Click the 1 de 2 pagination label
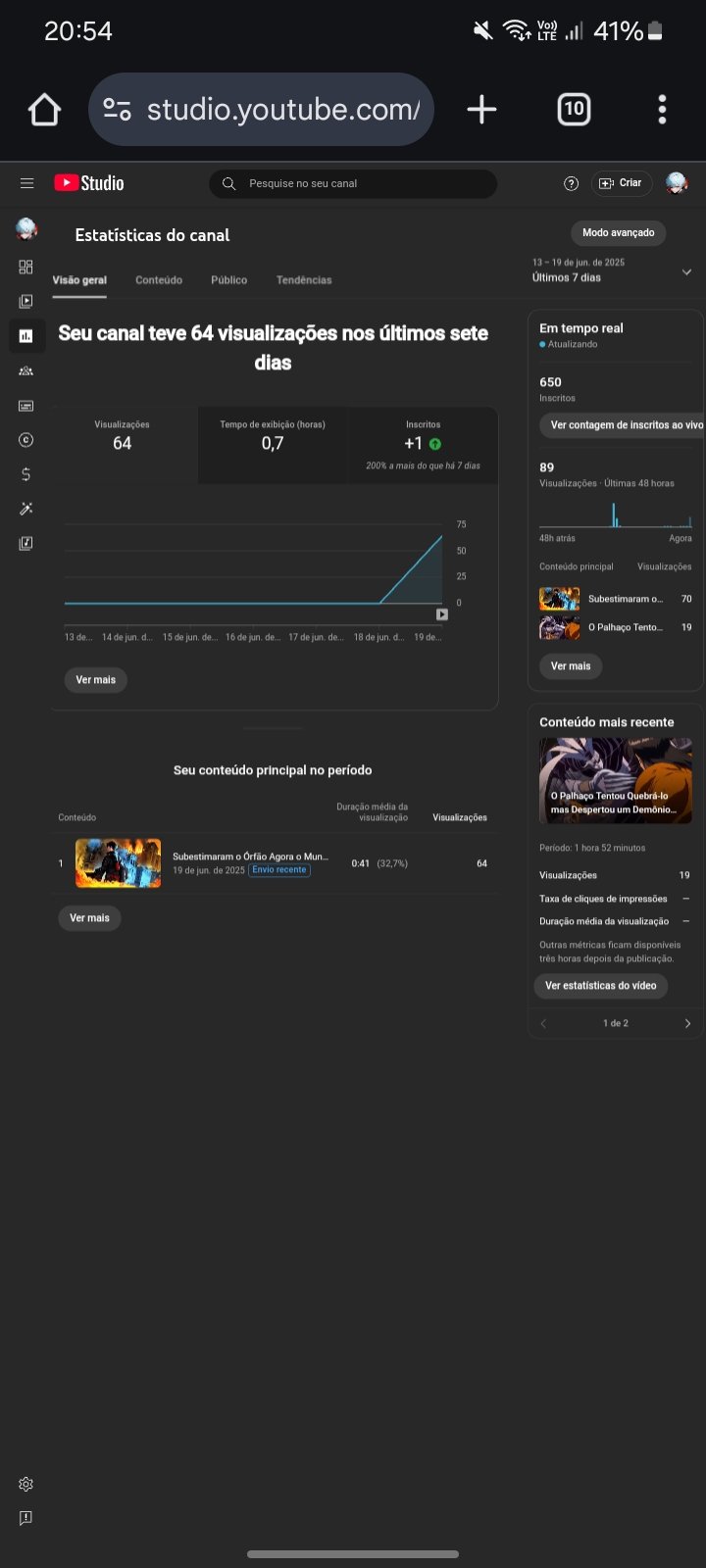 click(616, 1023)
